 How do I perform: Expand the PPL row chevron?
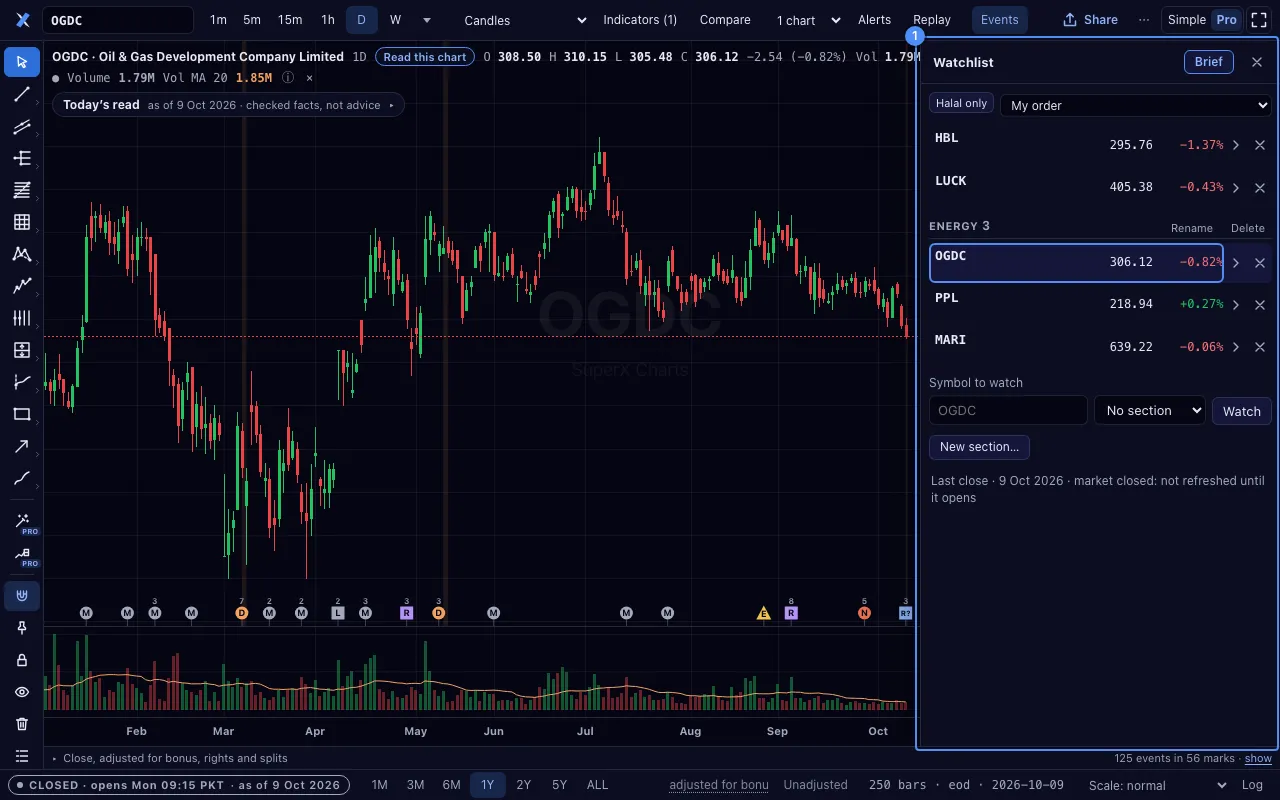pos(1236,304)
